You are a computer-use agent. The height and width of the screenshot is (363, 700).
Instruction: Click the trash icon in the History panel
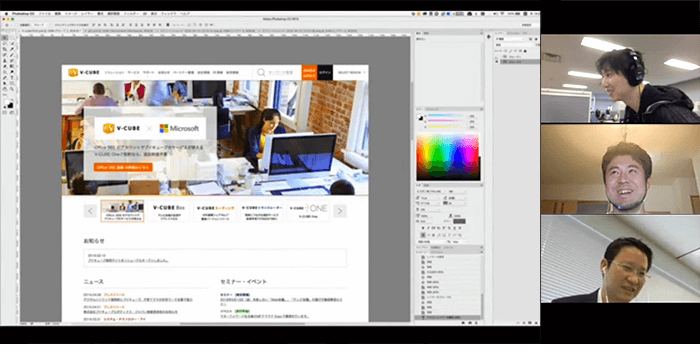click(x=476, y=323)
